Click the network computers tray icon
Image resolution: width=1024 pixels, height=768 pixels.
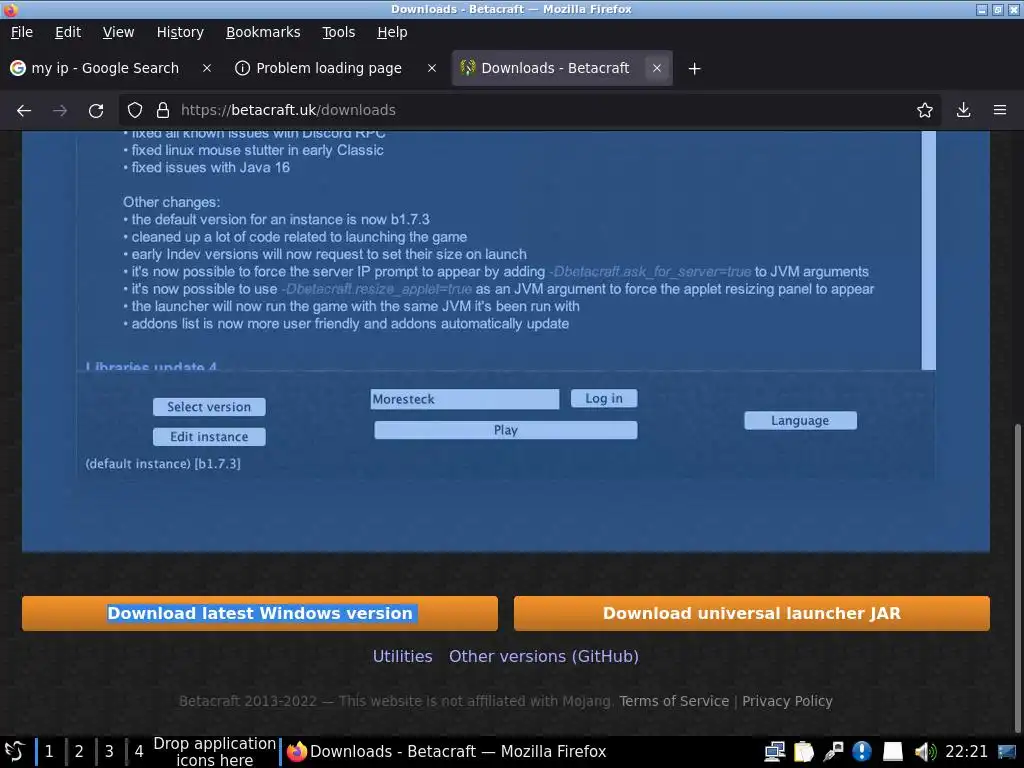[x=775, y=752]
